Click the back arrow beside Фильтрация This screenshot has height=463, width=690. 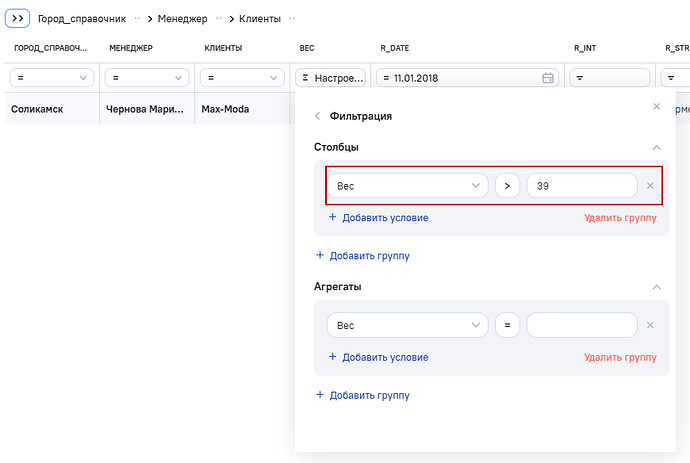[x=318, y=116]
